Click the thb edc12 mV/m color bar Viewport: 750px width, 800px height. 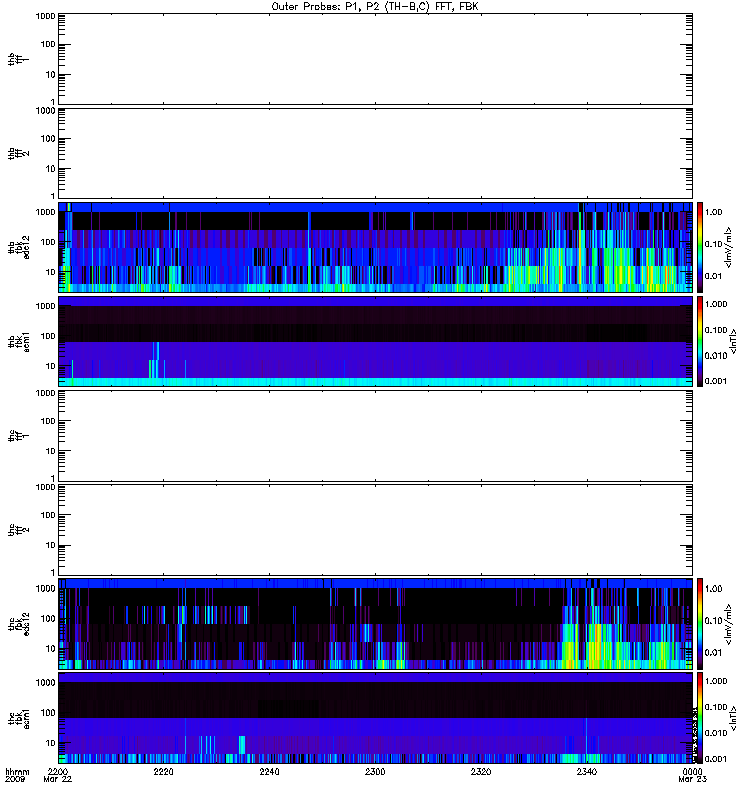[x=700, y=247]
